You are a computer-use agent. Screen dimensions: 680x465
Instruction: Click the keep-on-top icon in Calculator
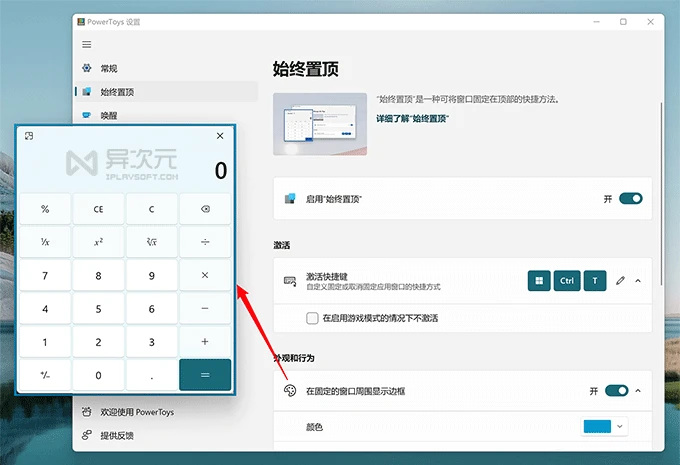pos(29,136)
